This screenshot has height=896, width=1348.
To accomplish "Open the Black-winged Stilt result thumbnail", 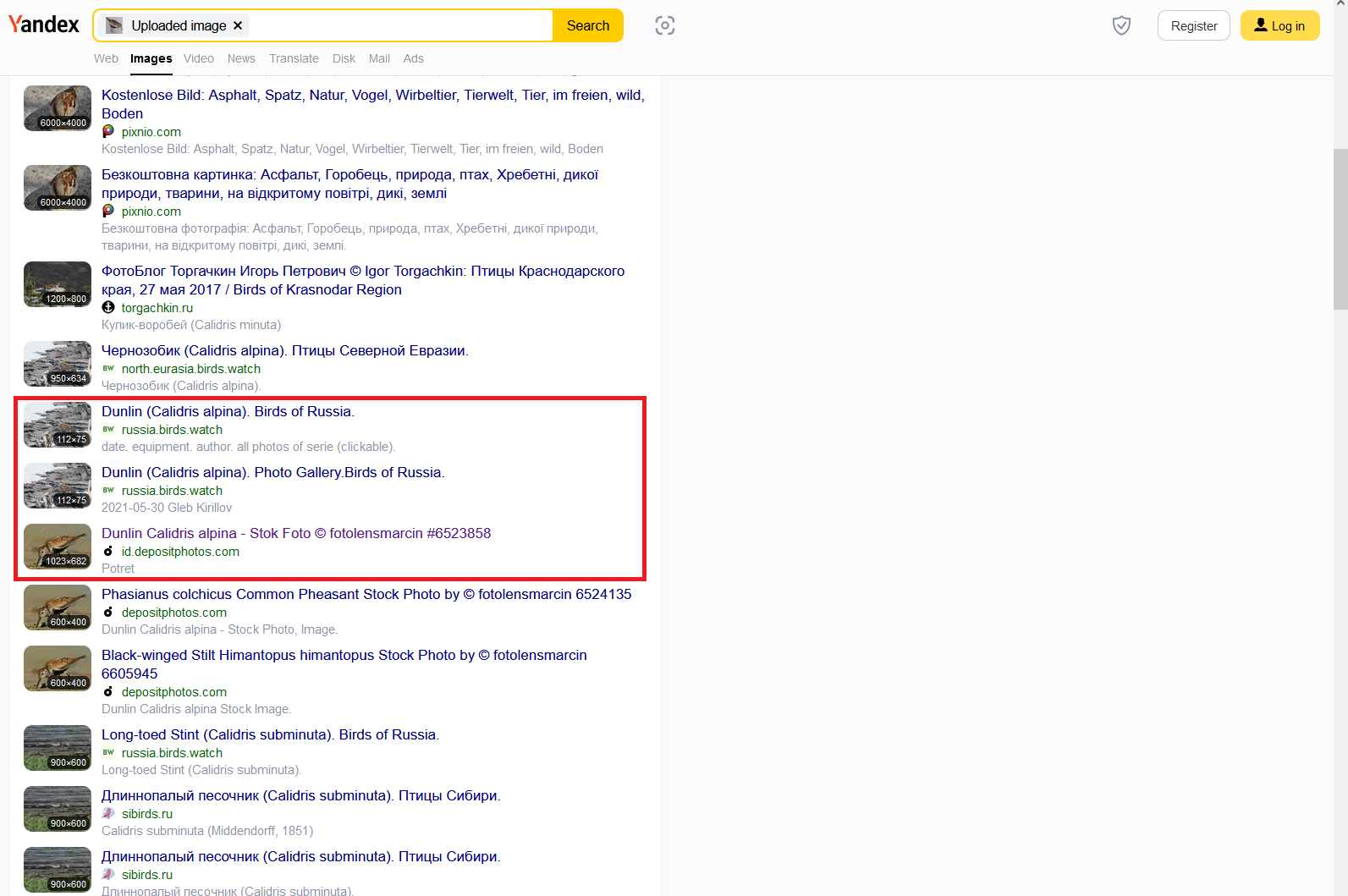I will 58,668.
